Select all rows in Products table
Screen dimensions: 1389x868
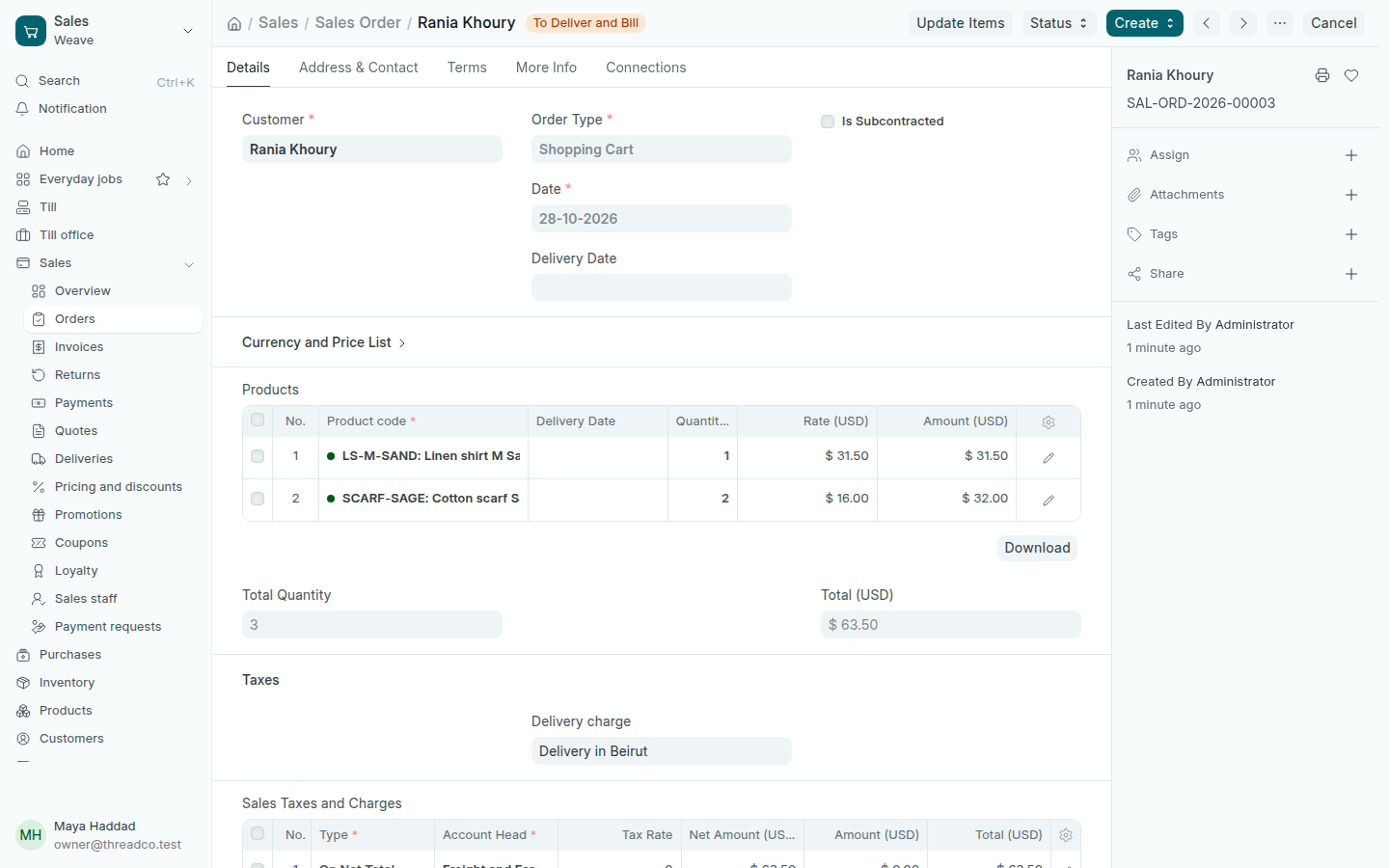[x=258, y=420]
